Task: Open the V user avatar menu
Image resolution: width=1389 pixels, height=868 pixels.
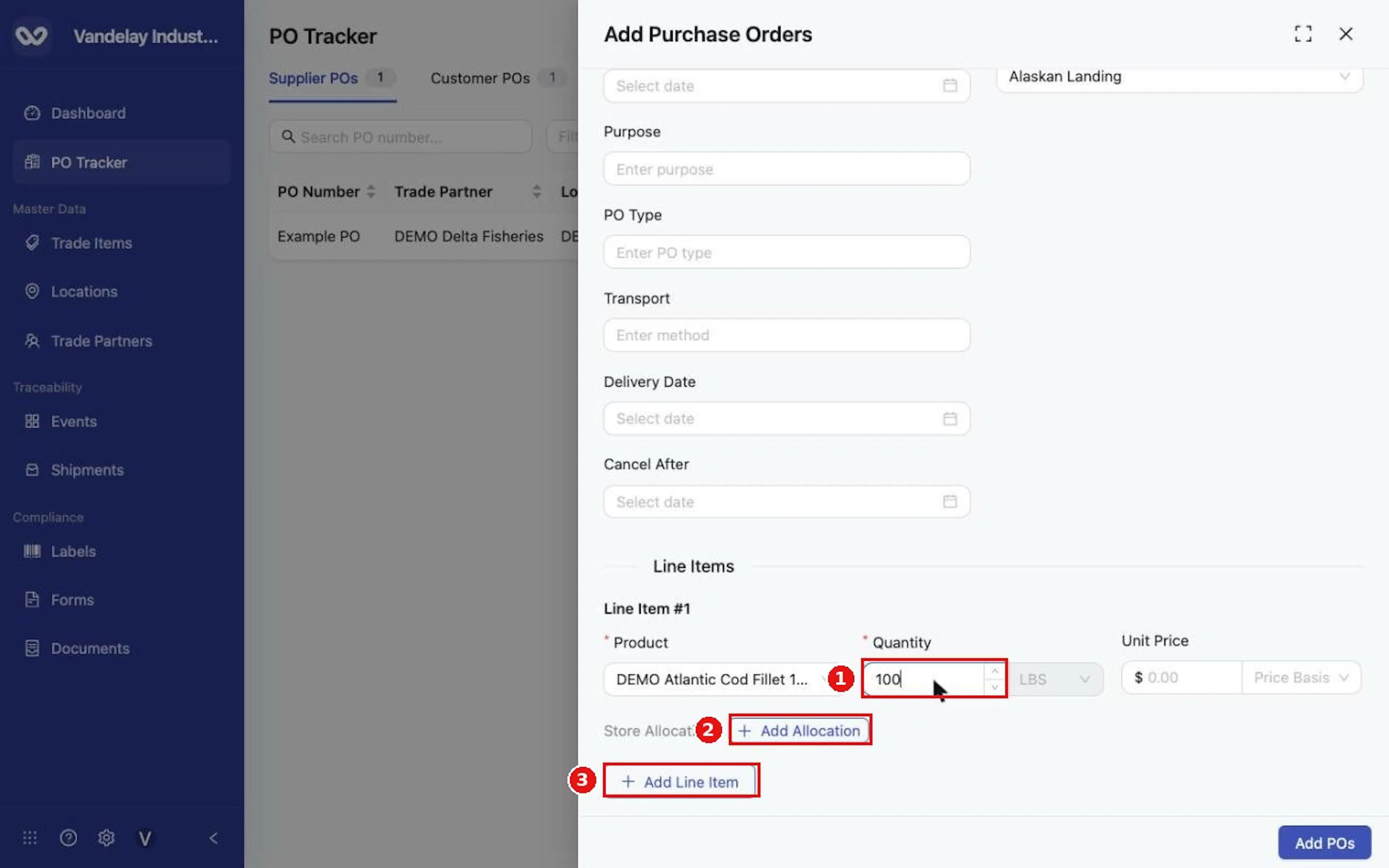Action: [x=145, y=838]
